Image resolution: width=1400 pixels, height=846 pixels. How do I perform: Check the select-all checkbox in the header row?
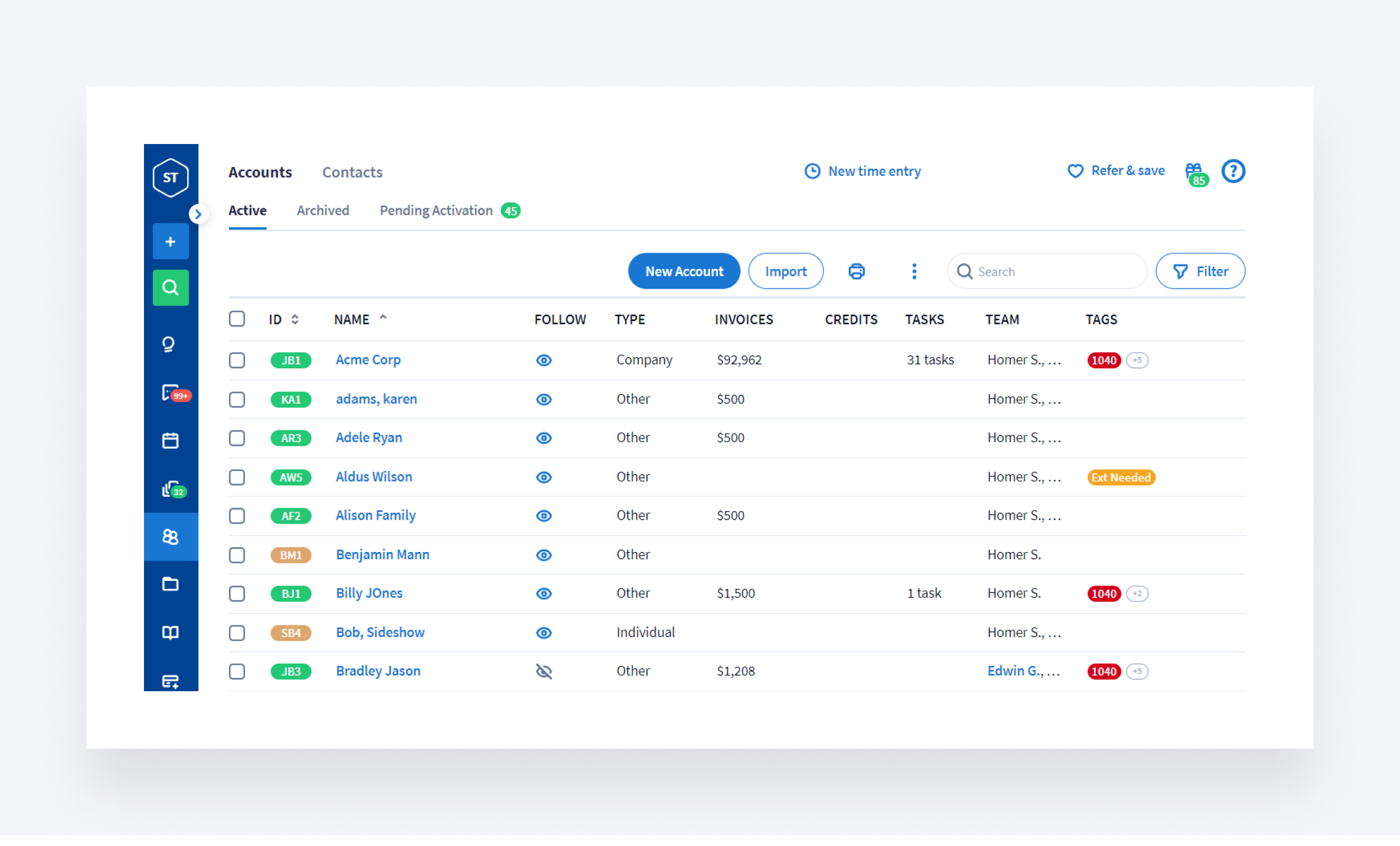click(237, 319)
